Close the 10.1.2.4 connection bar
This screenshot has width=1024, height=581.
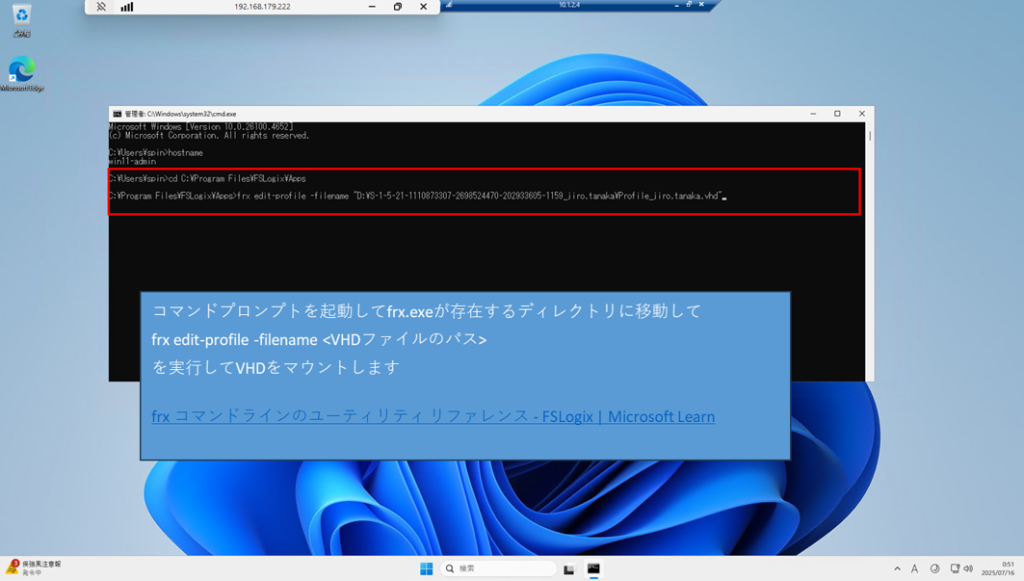point(701,5)
